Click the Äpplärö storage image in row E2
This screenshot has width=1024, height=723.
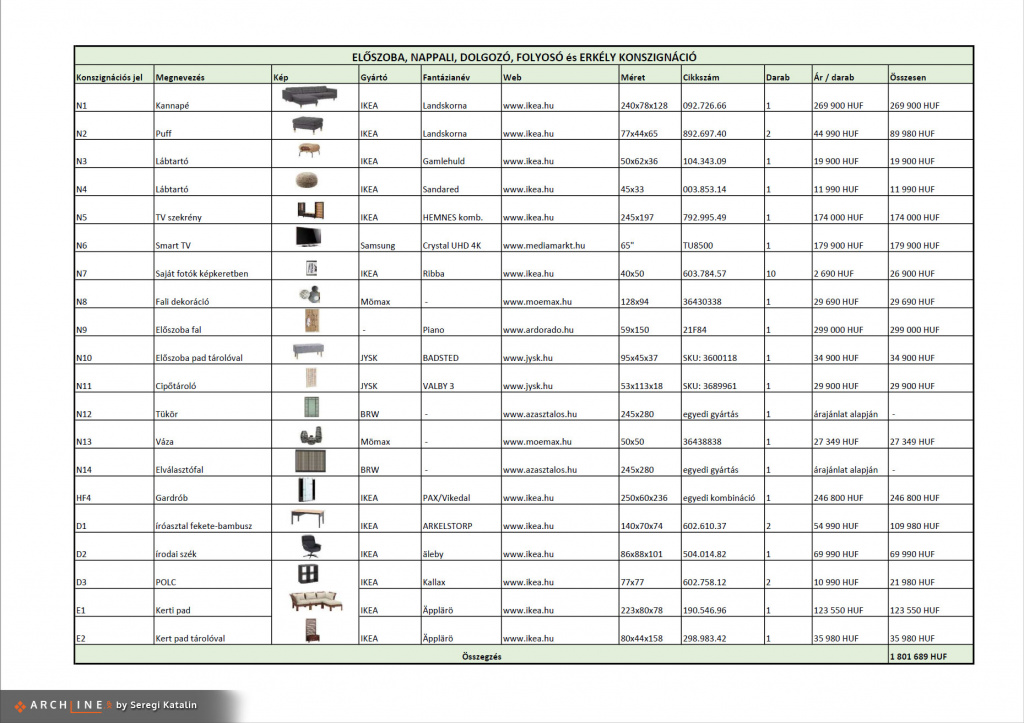[312, 630]
